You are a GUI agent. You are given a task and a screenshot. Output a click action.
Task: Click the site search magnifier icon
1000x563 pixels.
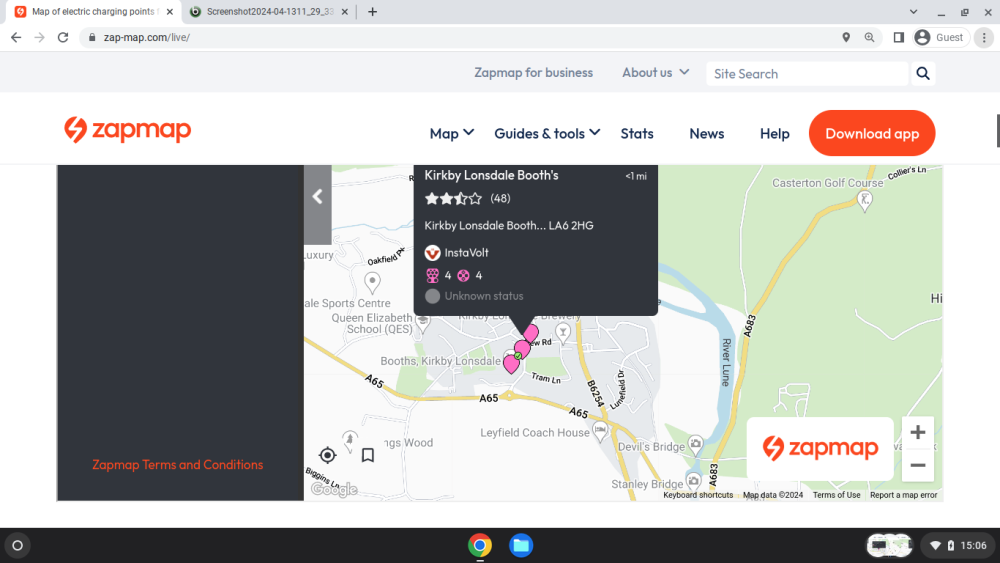[923, 74]
